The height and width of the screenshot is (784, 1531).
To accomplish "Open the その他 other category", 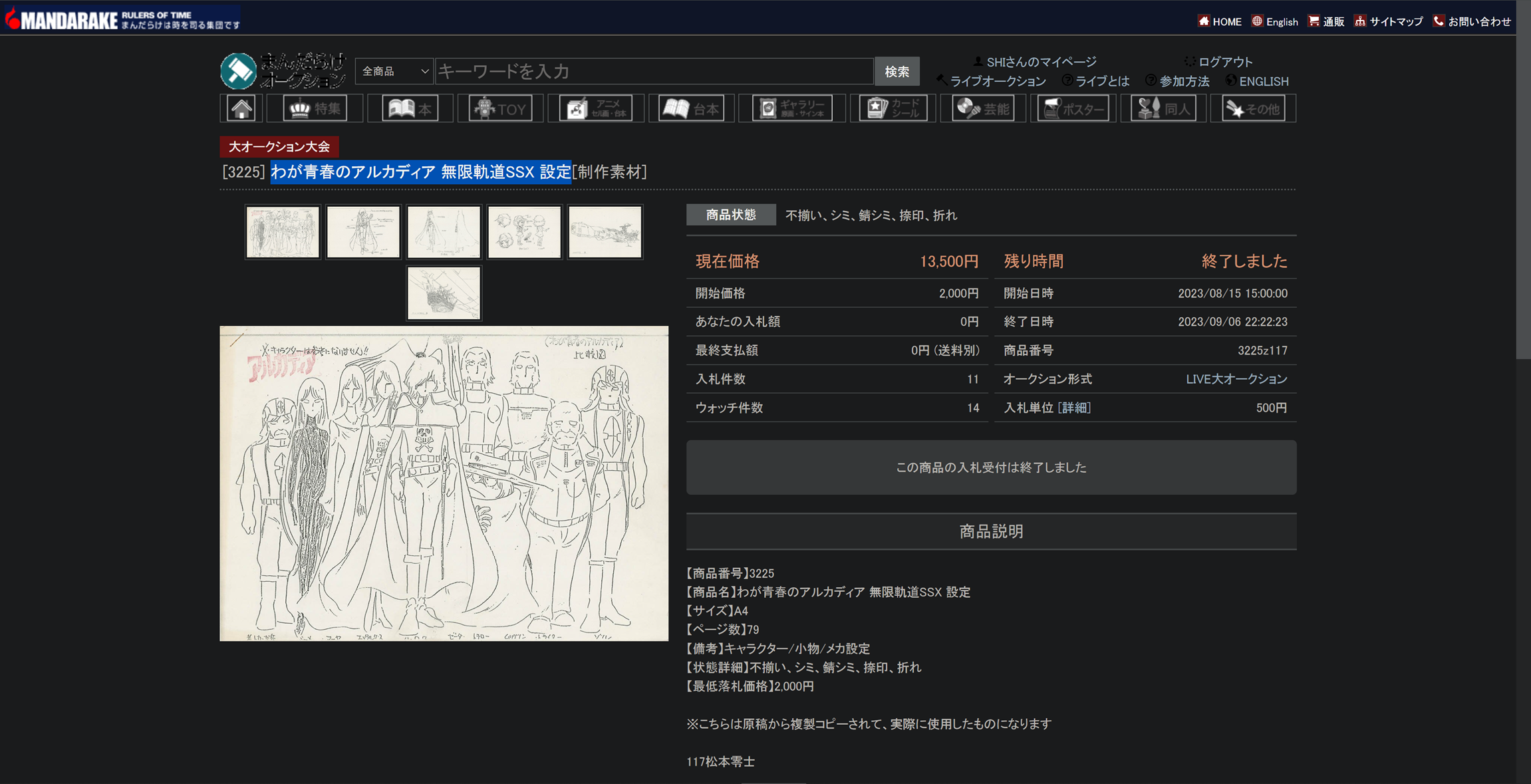I will click(1253, 108).
